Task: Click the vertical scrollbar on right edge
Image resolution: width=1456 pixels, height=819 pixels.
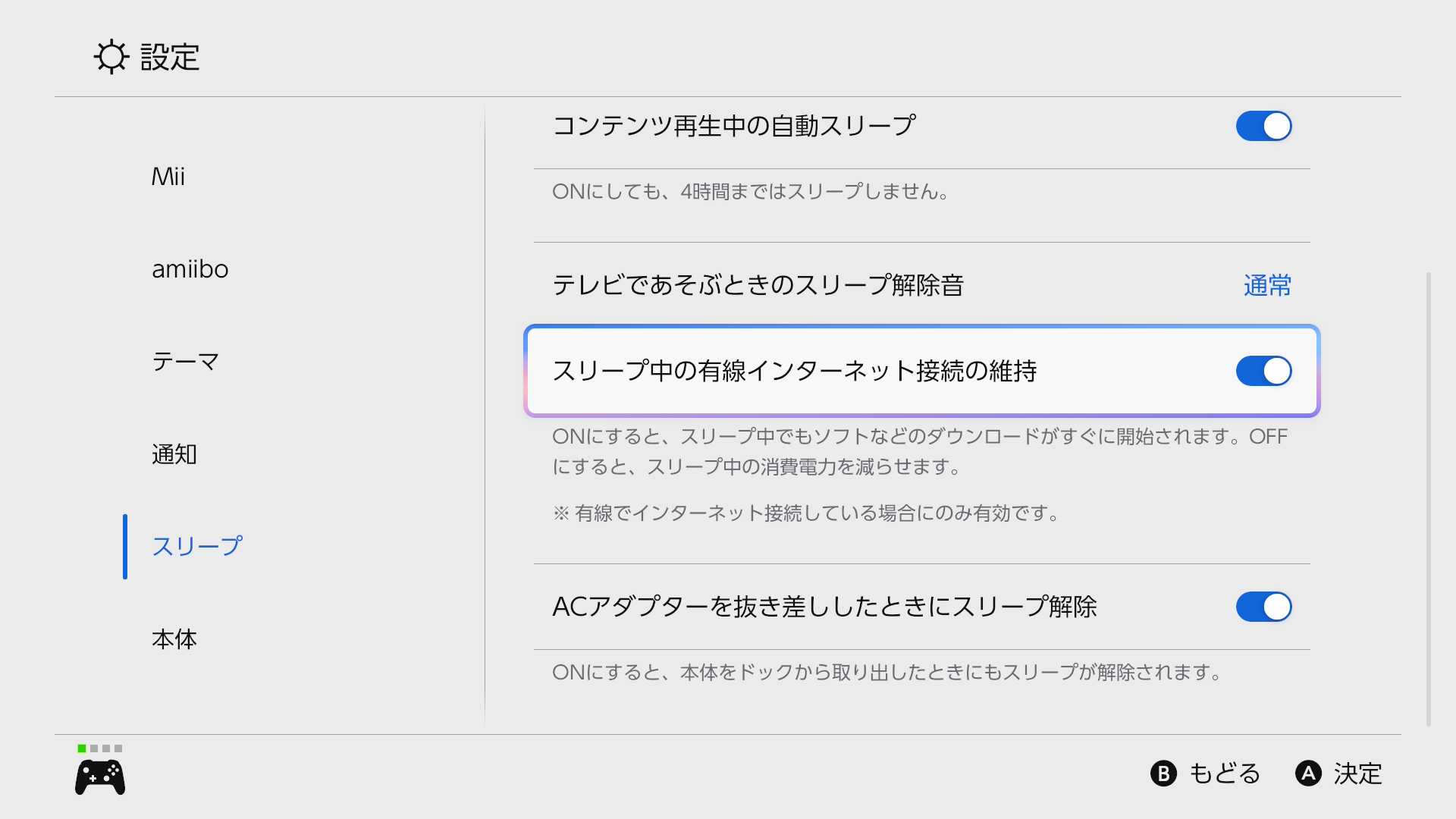Action: pos(1429,499)
